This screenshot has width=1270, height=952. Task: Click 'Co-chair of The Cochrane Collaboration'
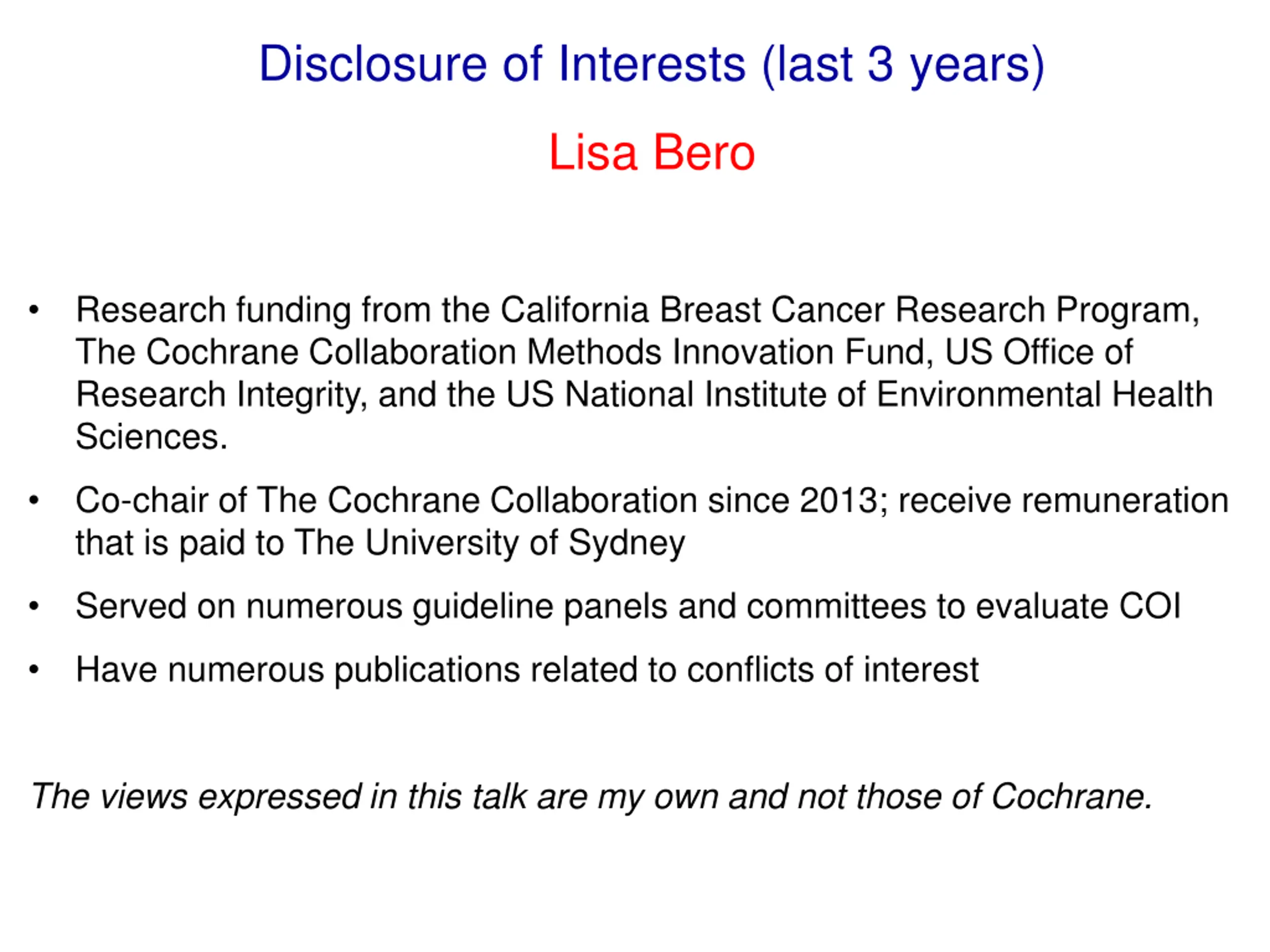click(x=386, y=500)
